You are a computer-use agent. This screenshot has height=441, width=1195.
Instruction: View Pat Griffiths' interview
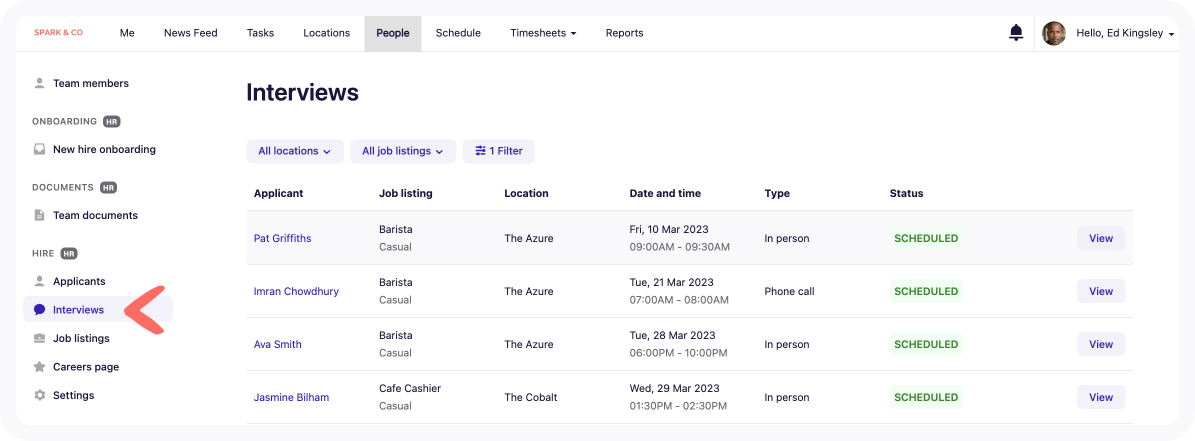pos(1100,238)
